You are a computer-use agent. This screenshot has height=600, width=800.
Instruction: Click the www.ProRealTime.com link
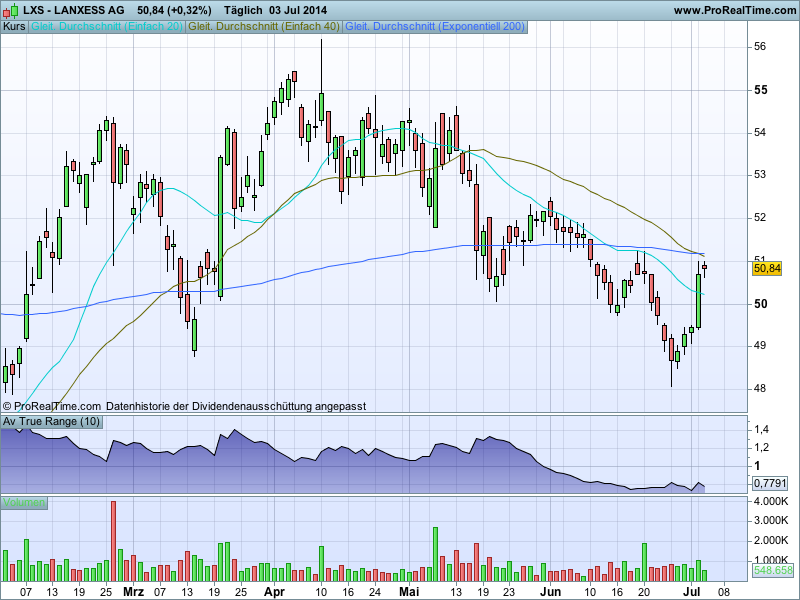click(735, 10)
